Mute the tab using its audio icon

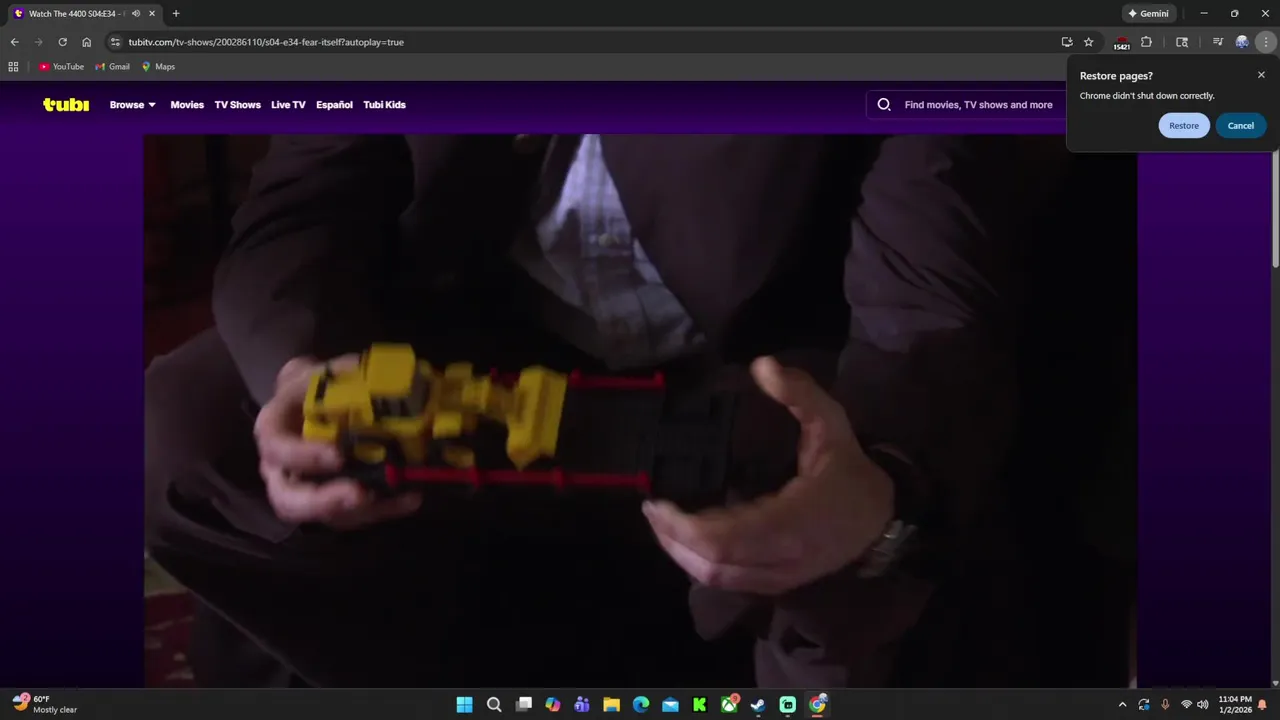[x=136, y=14]
